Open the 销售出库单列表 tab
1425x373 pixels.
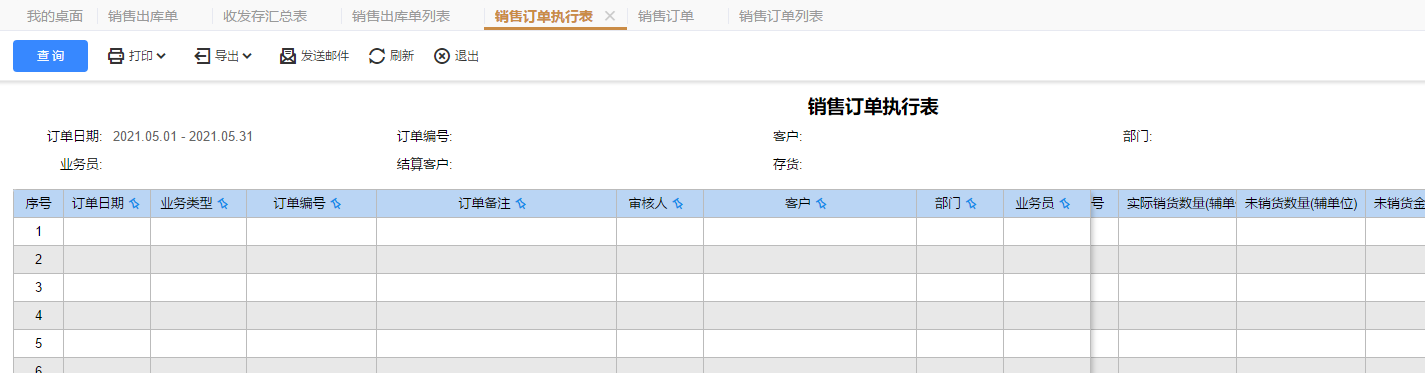(401, 16)
